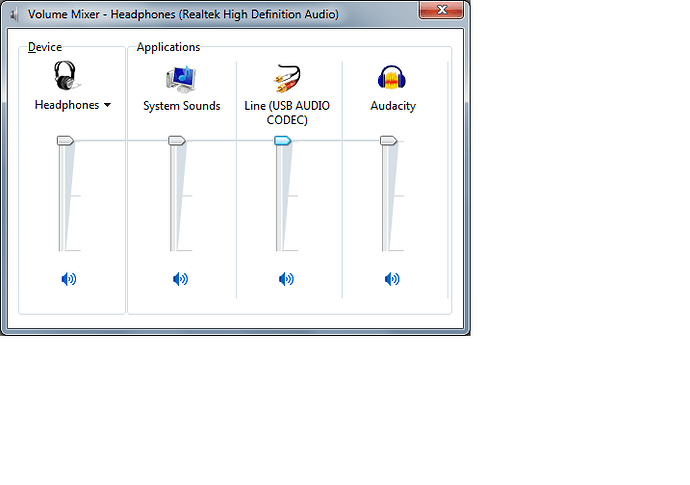Click the Audacity volume slider handle
The image size is (690, 485).
click(389, 140)
